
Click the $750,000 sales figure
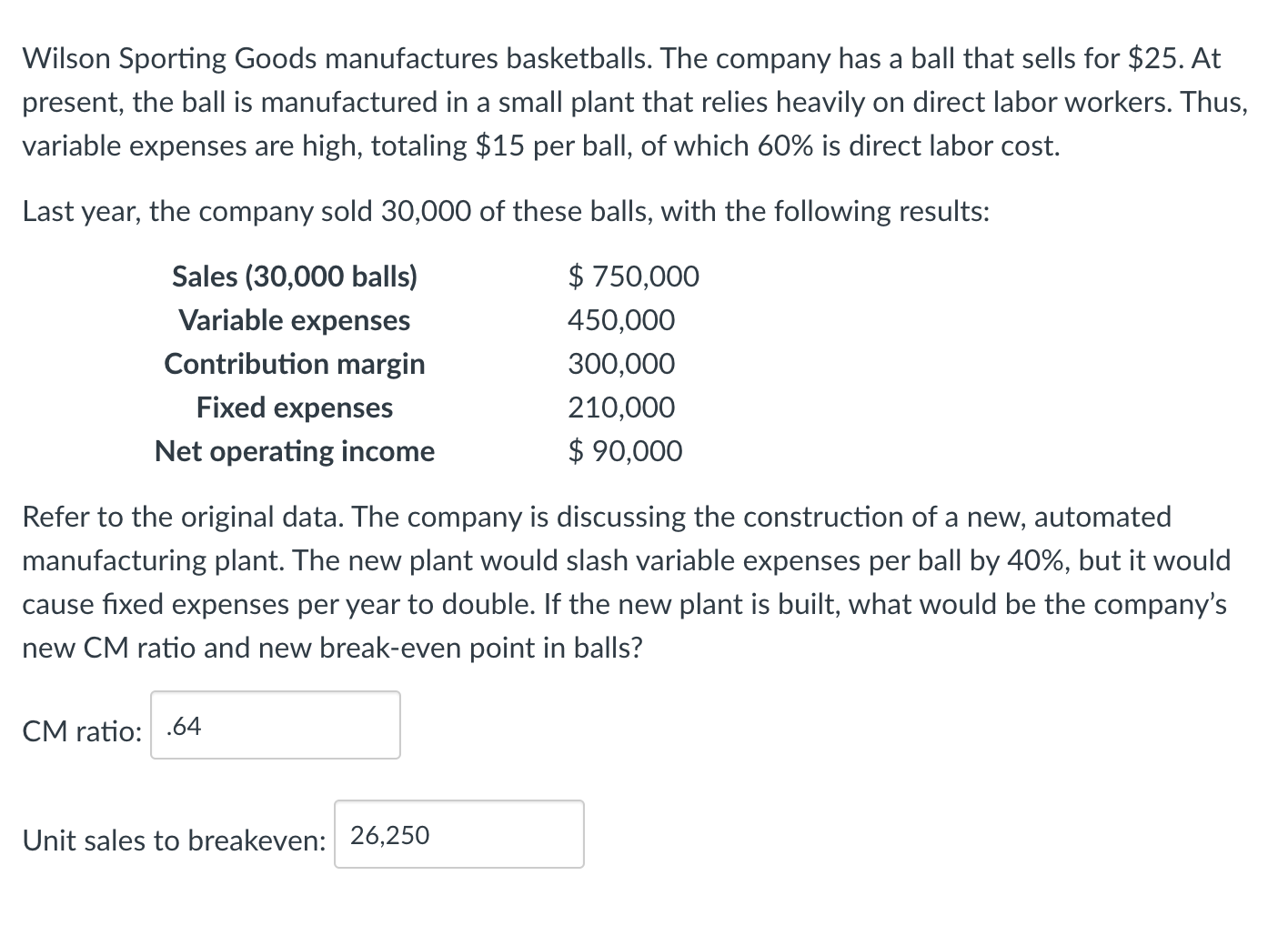click(x=634, y=277)
